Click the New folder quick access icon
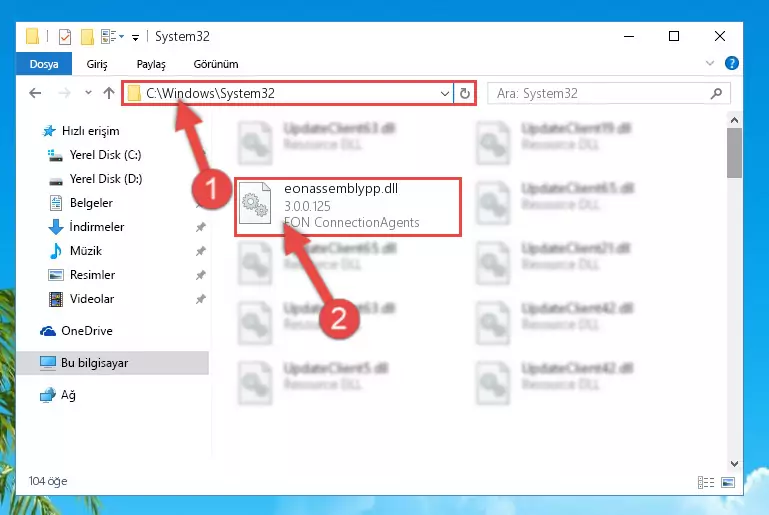The height and width of the screenshot is (515, 769). tap(87, 37)
